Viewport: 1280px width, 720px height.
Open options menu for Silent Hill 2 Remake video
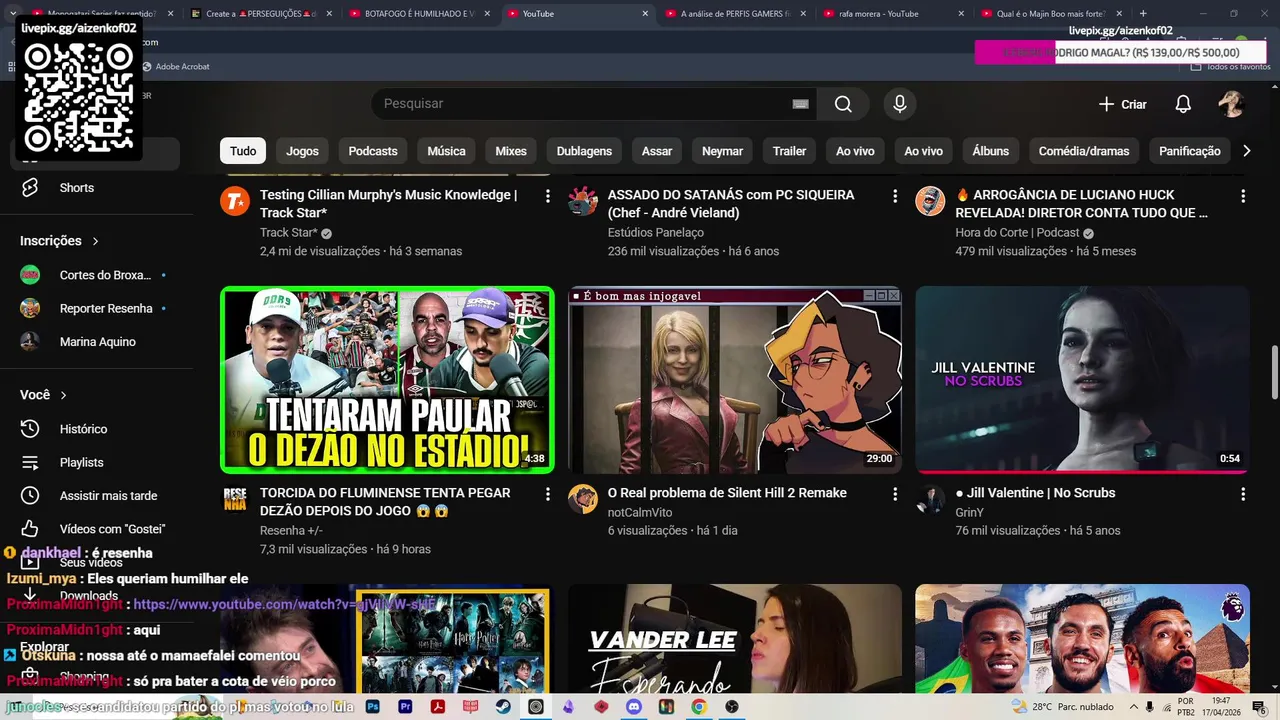(x=895, y=494)
